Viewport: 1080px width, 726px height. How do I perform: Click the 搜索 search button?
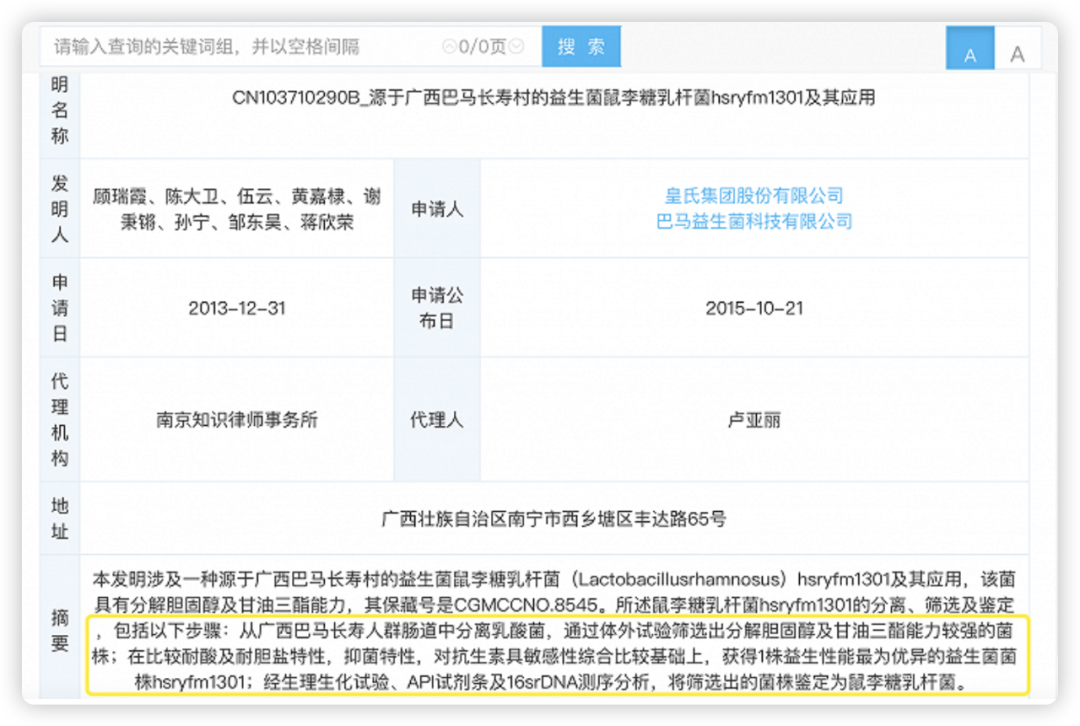(581, 46)
